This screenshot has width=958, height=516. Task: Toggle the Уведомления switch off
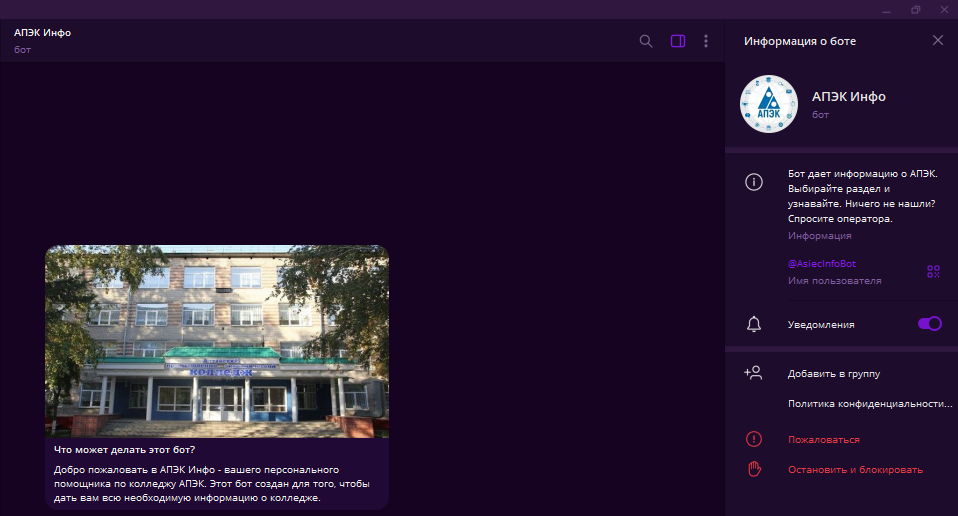click(929, 324)
